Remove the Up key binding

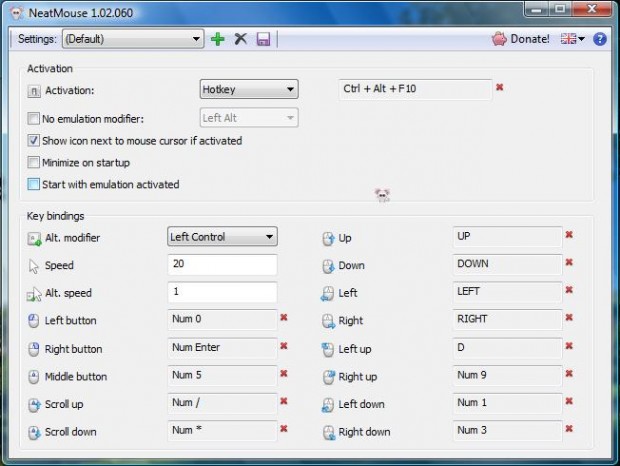(x=569, y=234)
